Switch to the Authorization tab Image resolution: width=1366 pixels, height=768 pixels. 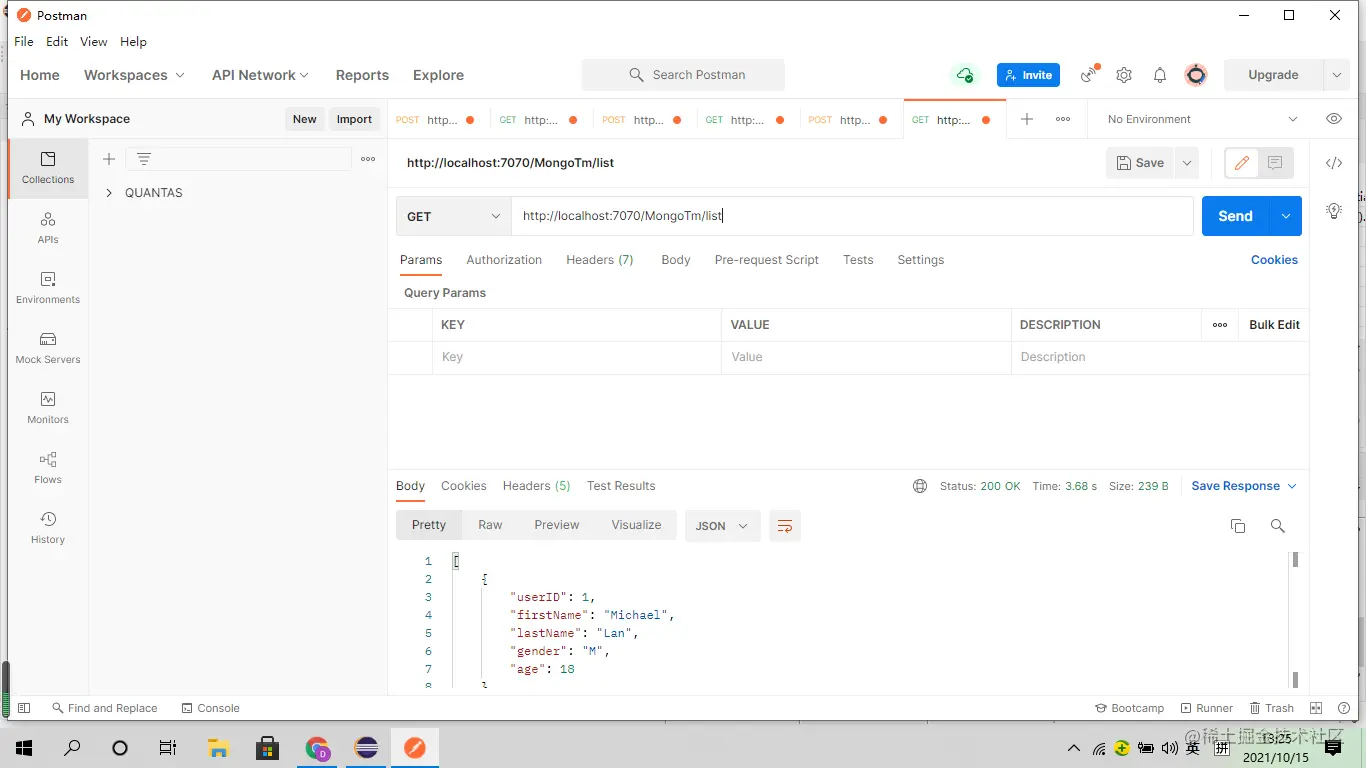pyautogui.click(x=504, y=260)
